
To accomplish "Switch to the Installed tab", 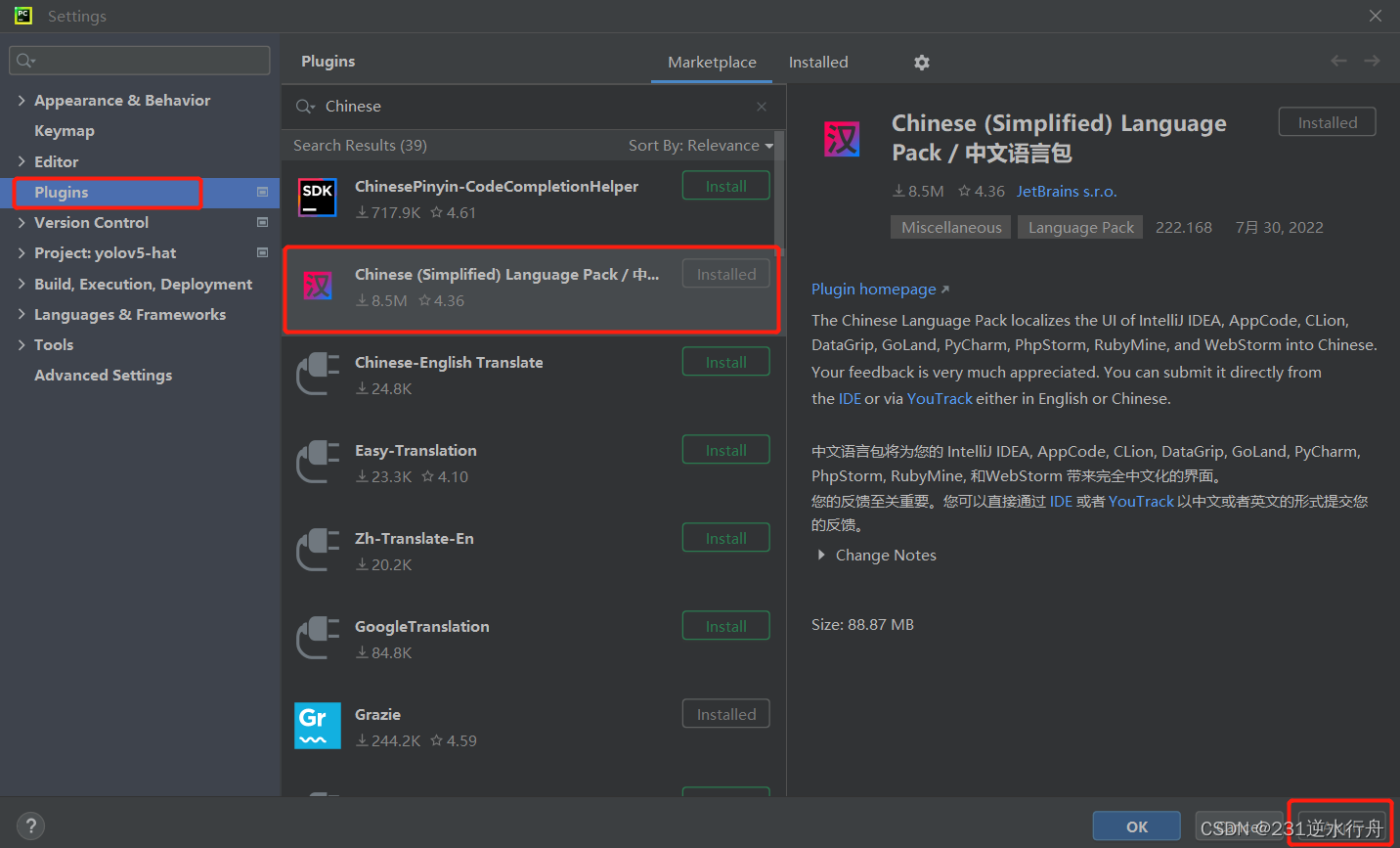I will click(818, 63).
